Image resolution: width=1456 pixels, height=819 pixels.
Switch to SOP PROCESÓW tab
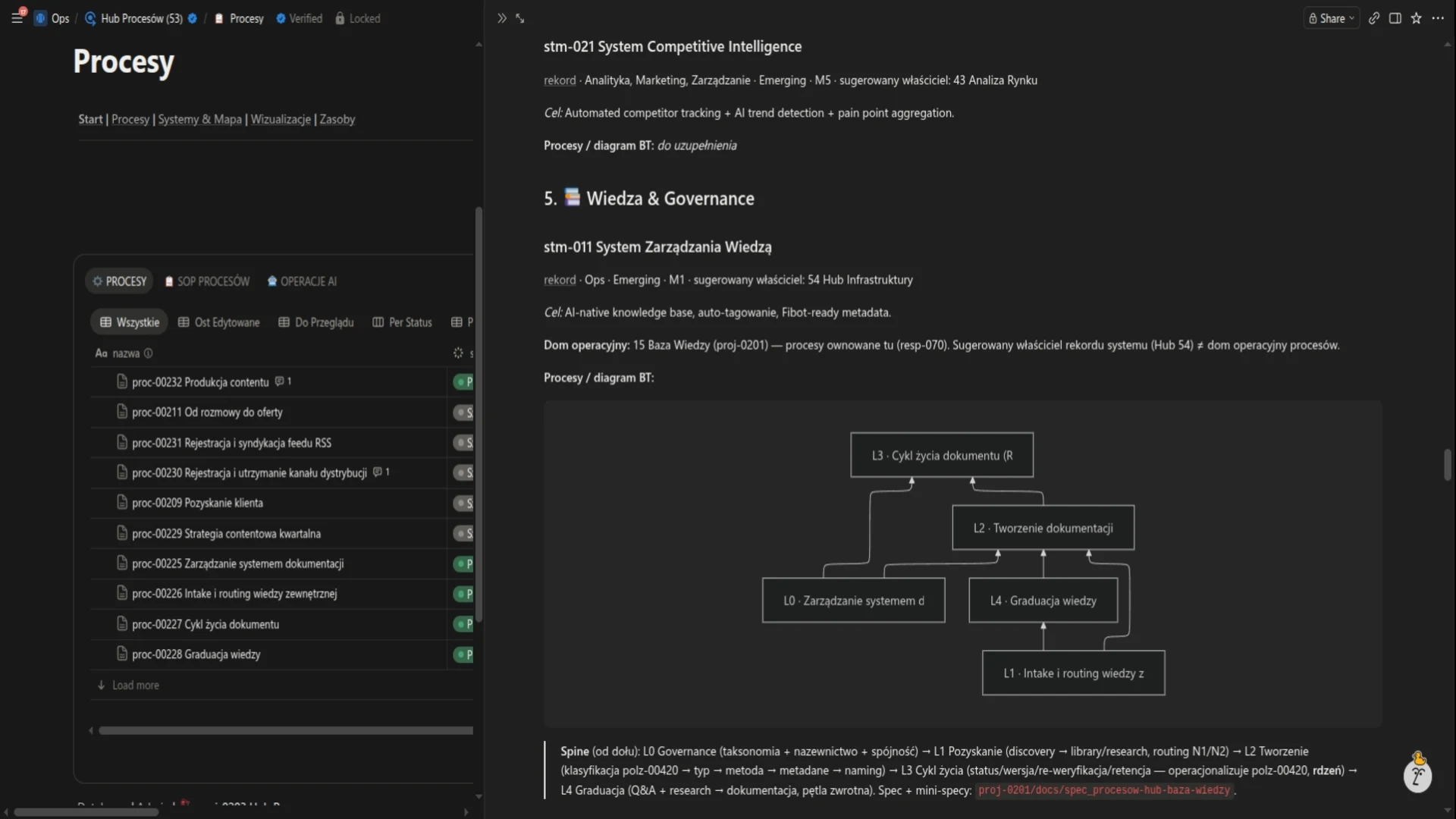pos(208,281)
